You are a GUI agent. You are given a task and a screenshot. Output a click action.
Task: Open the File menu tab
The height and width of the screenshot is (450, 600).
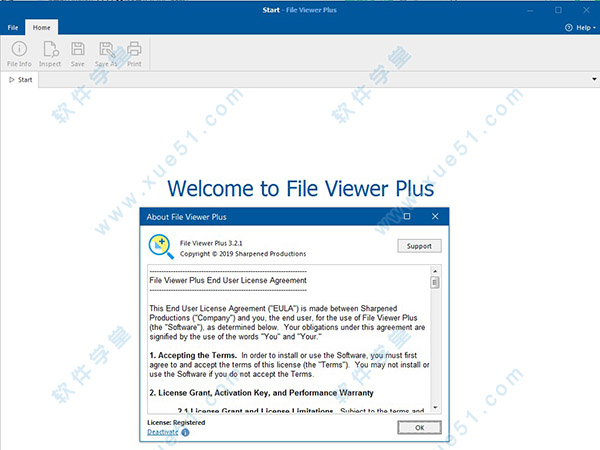coord(13,27)
